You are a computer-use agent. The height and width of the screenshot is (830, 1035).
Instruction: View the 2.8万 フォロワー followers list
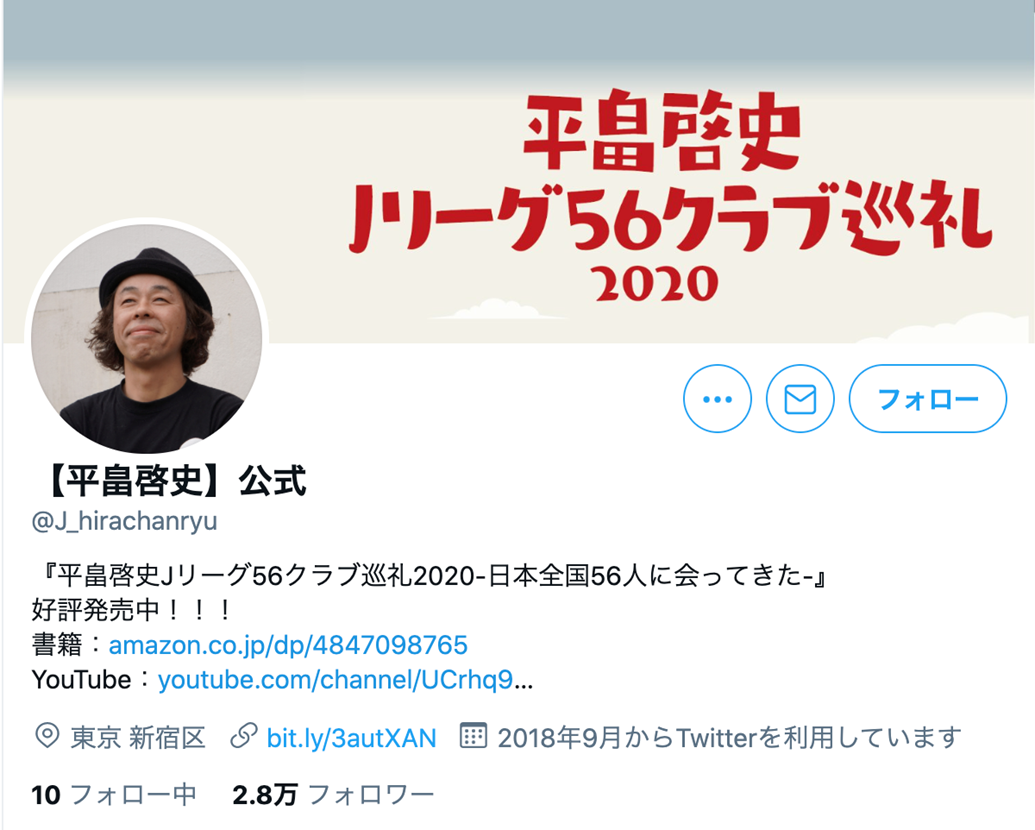tap(333, 794)
